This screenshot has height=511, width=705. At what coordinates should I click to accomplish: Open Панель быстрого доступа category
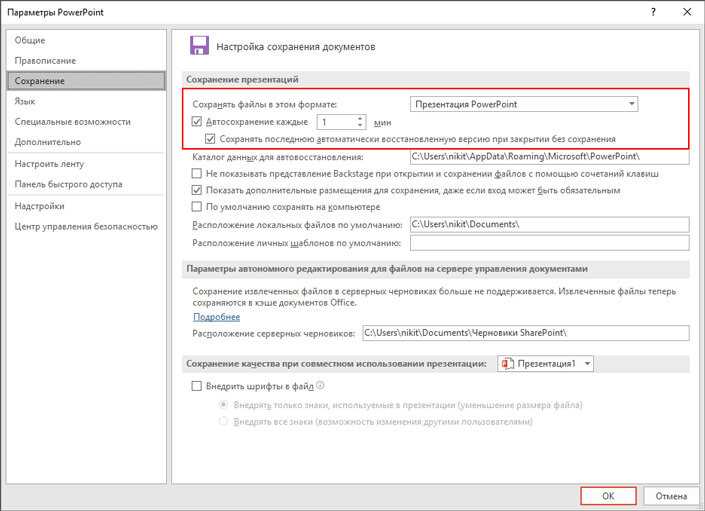click(x=86, y=184)
